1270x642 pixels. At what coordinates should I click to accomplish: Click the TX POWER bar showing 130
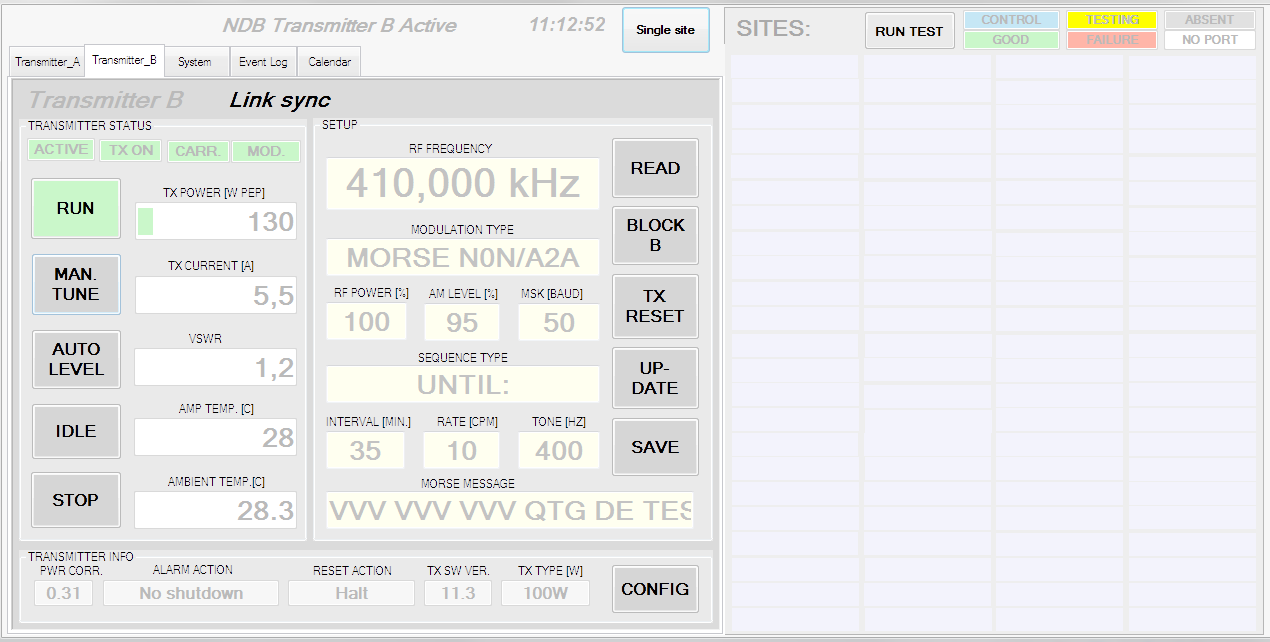pos(216,221)
